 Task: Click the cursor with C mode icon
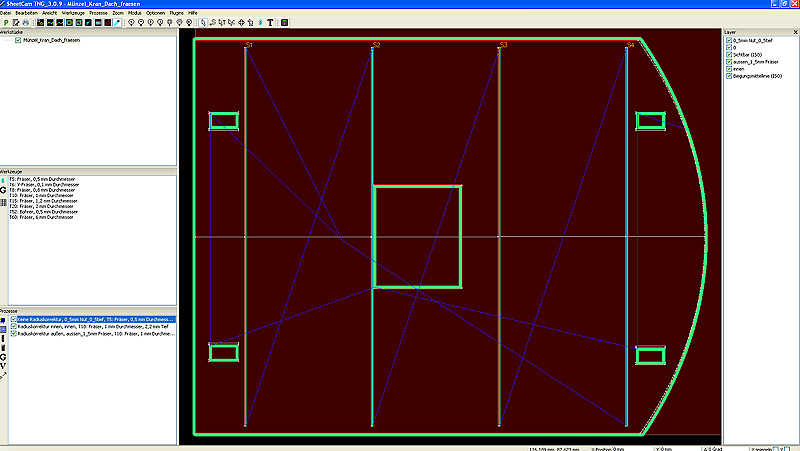click(x=232, y=22)
